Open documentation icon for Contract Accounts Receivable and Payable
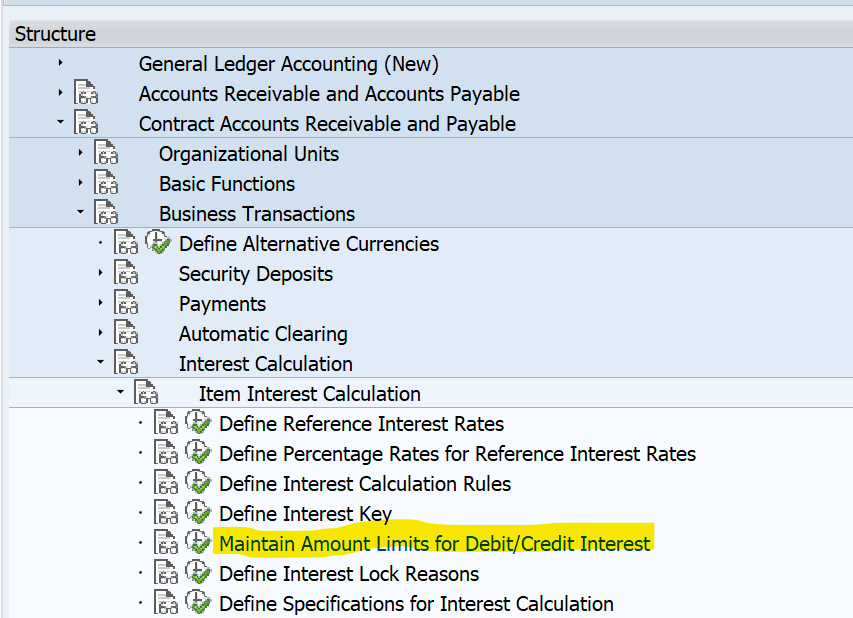This screenshot has height=618, width=853. tap(86, 122)
